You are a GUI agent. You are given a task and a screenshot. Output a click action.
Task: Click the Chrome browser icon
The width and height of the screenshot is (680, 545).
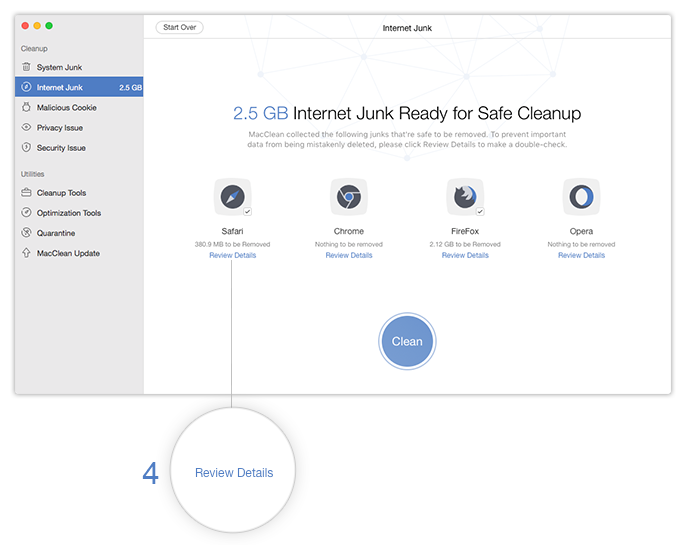pyautogui.click(x=348, y=197)
